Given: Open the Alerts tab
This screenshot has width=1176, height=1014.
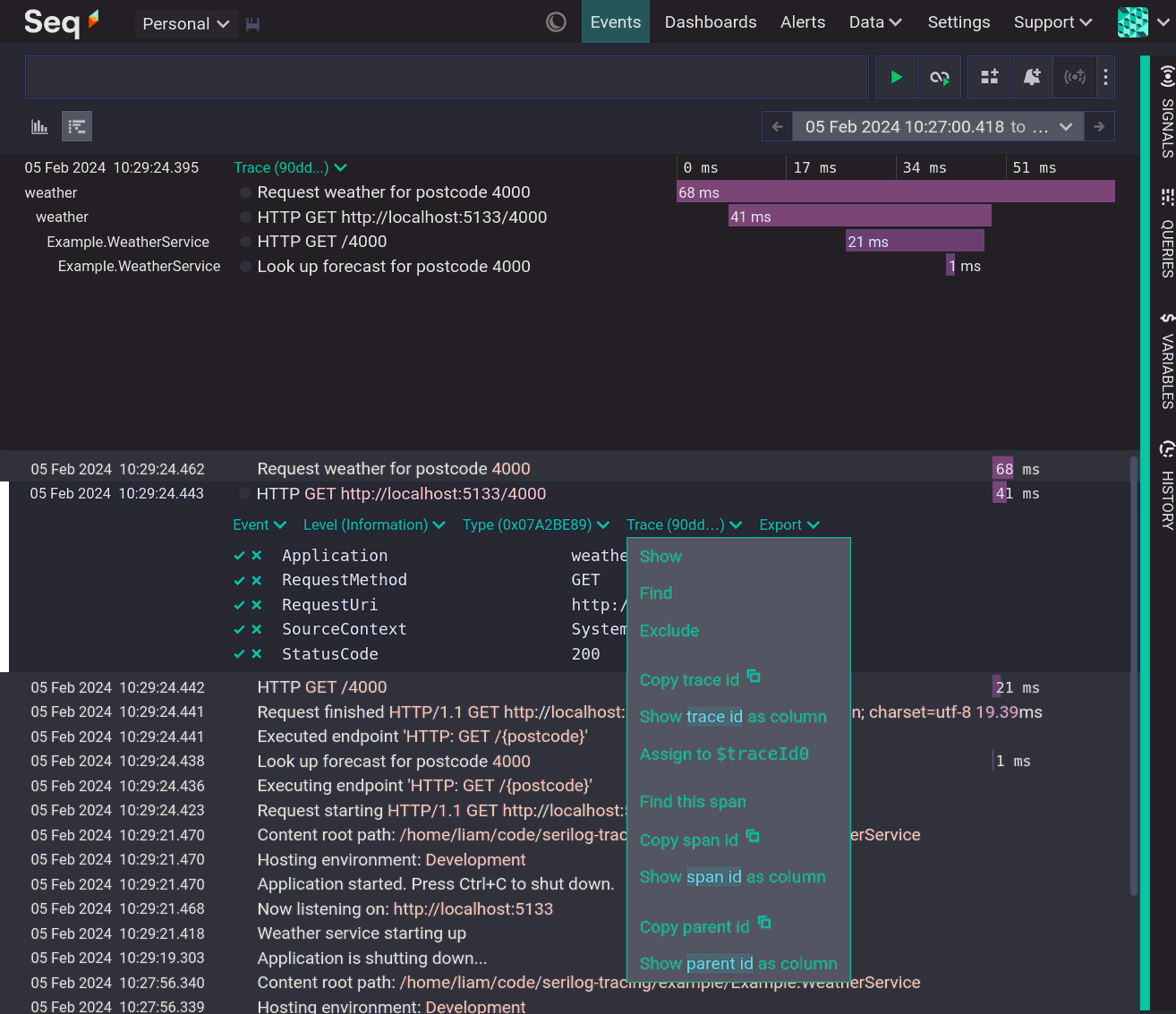Looking at the screenshot, I should (x=803, y=22).
